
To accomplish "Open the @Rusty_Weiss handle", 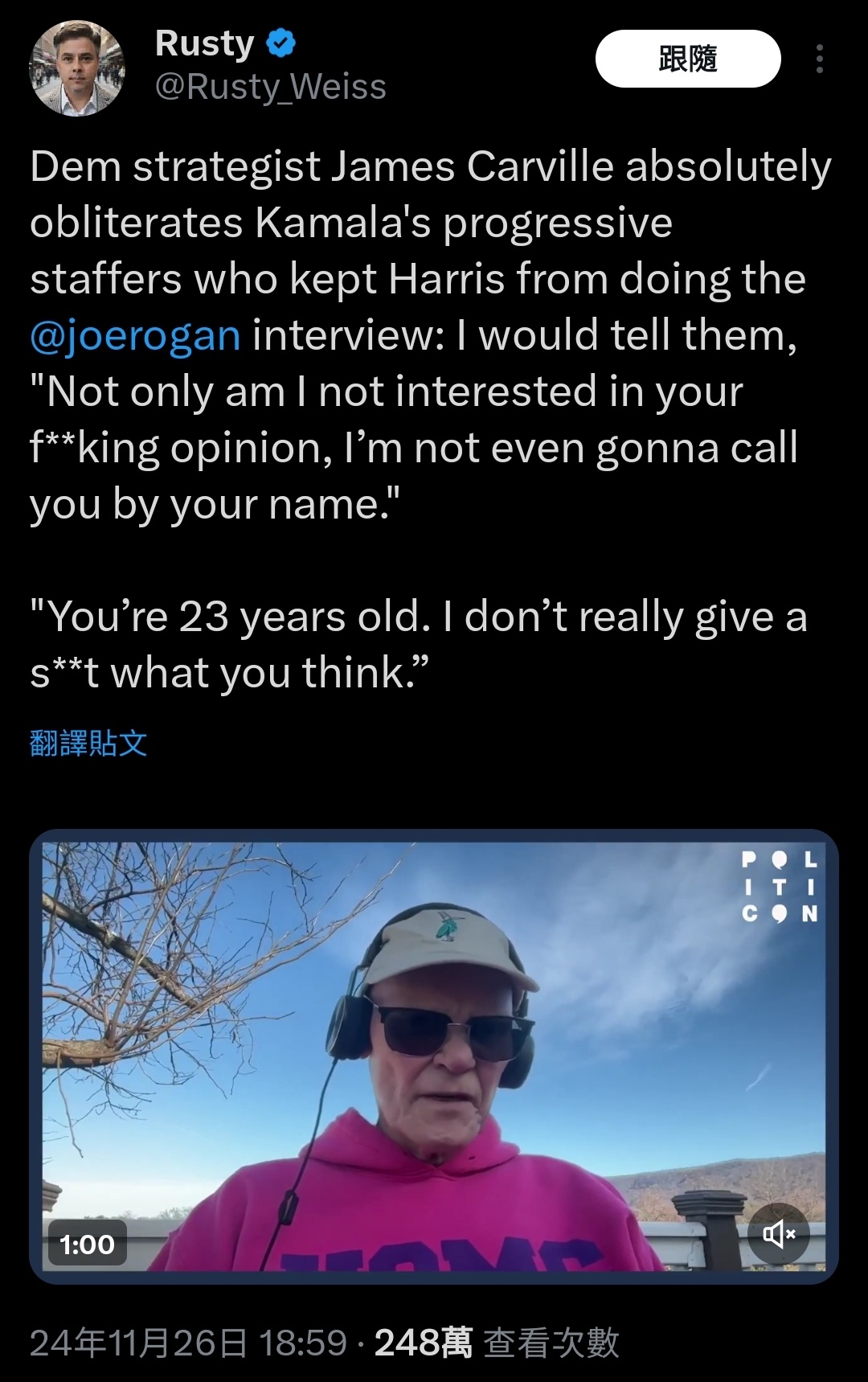I will pos(270,87).
